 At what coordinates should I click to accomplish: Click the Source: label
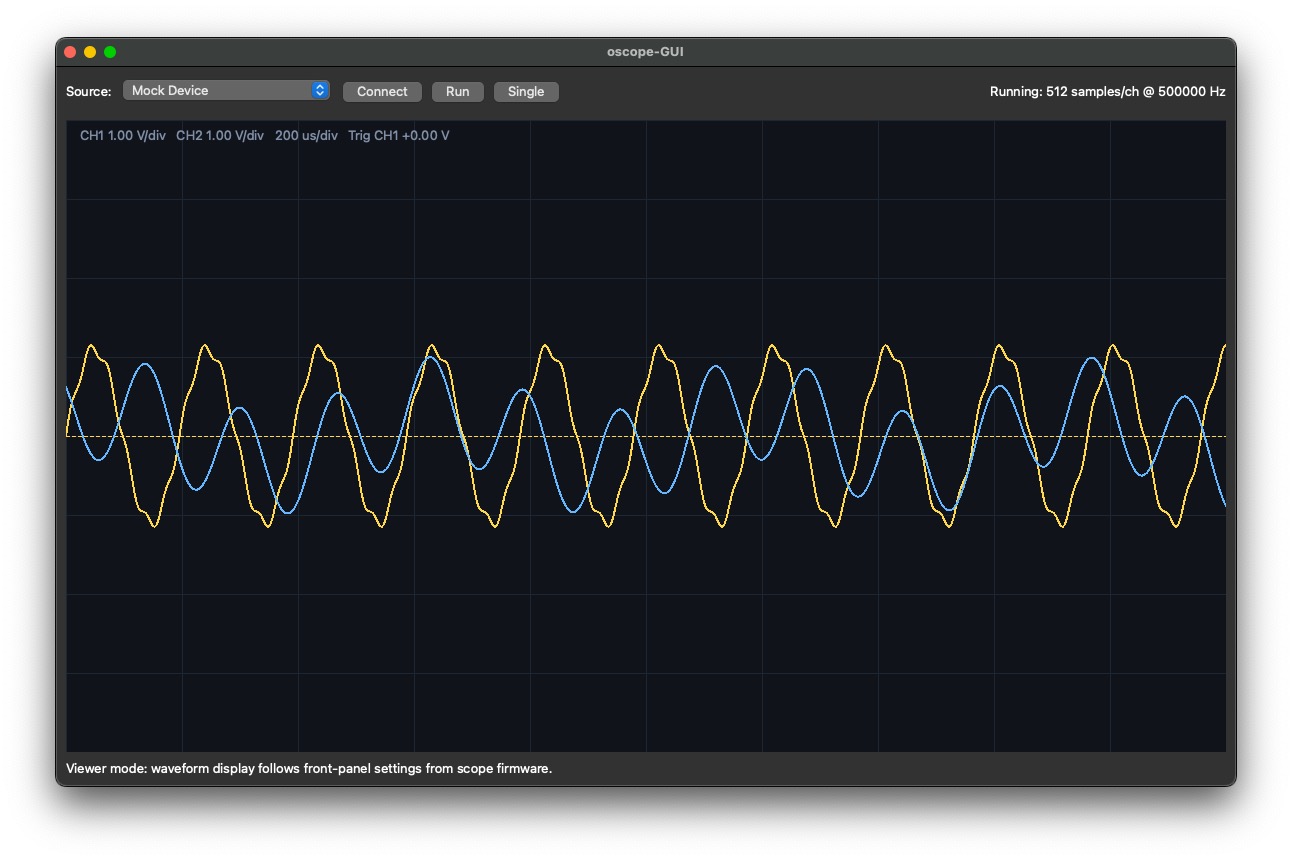click(89, 92)
